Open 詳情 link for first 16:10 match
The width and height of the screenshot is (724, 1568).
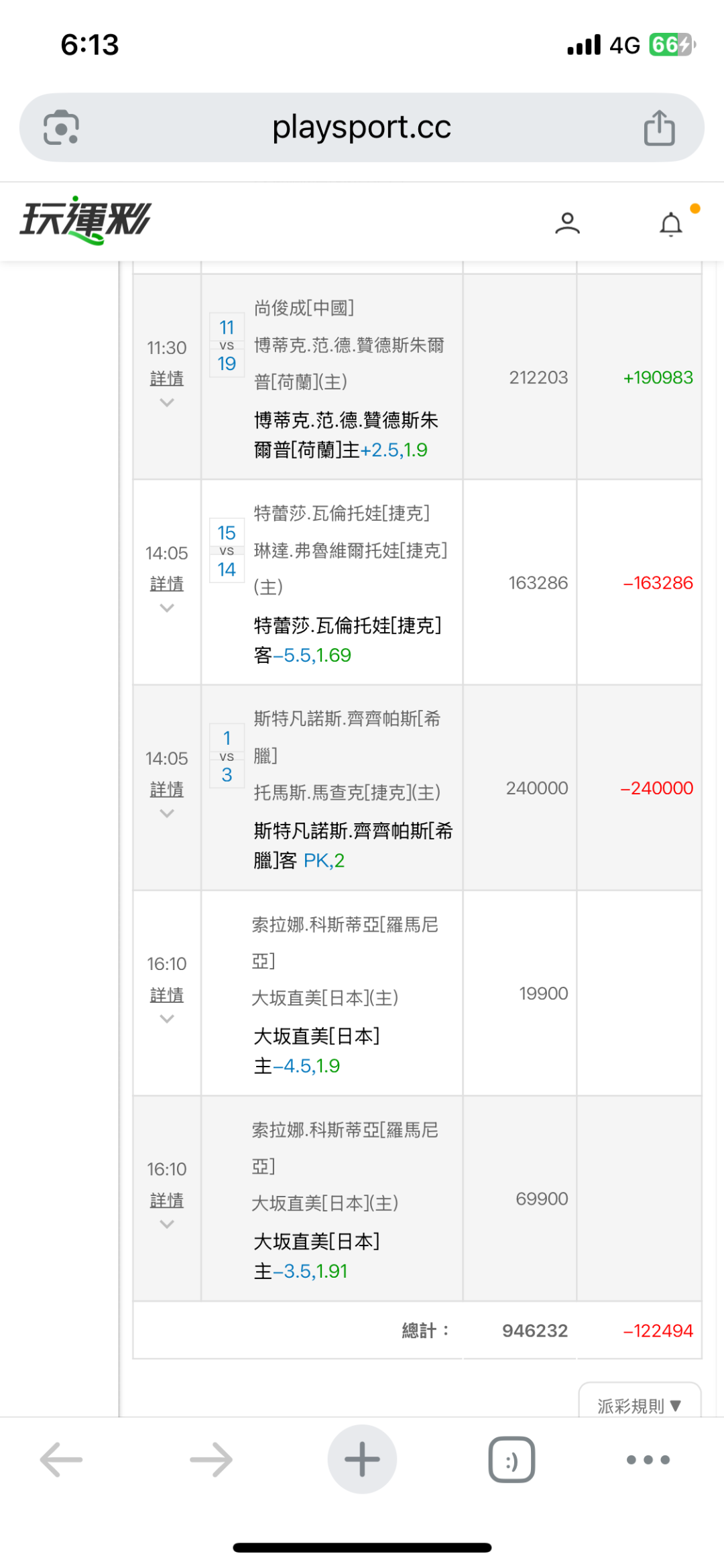pos(167,995)
